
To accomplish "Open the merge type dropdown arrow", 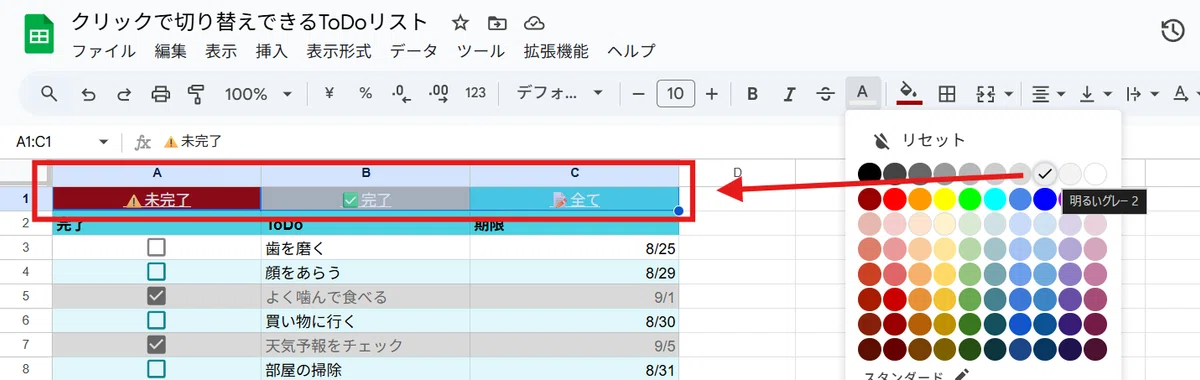I will tap(1009, 94).
